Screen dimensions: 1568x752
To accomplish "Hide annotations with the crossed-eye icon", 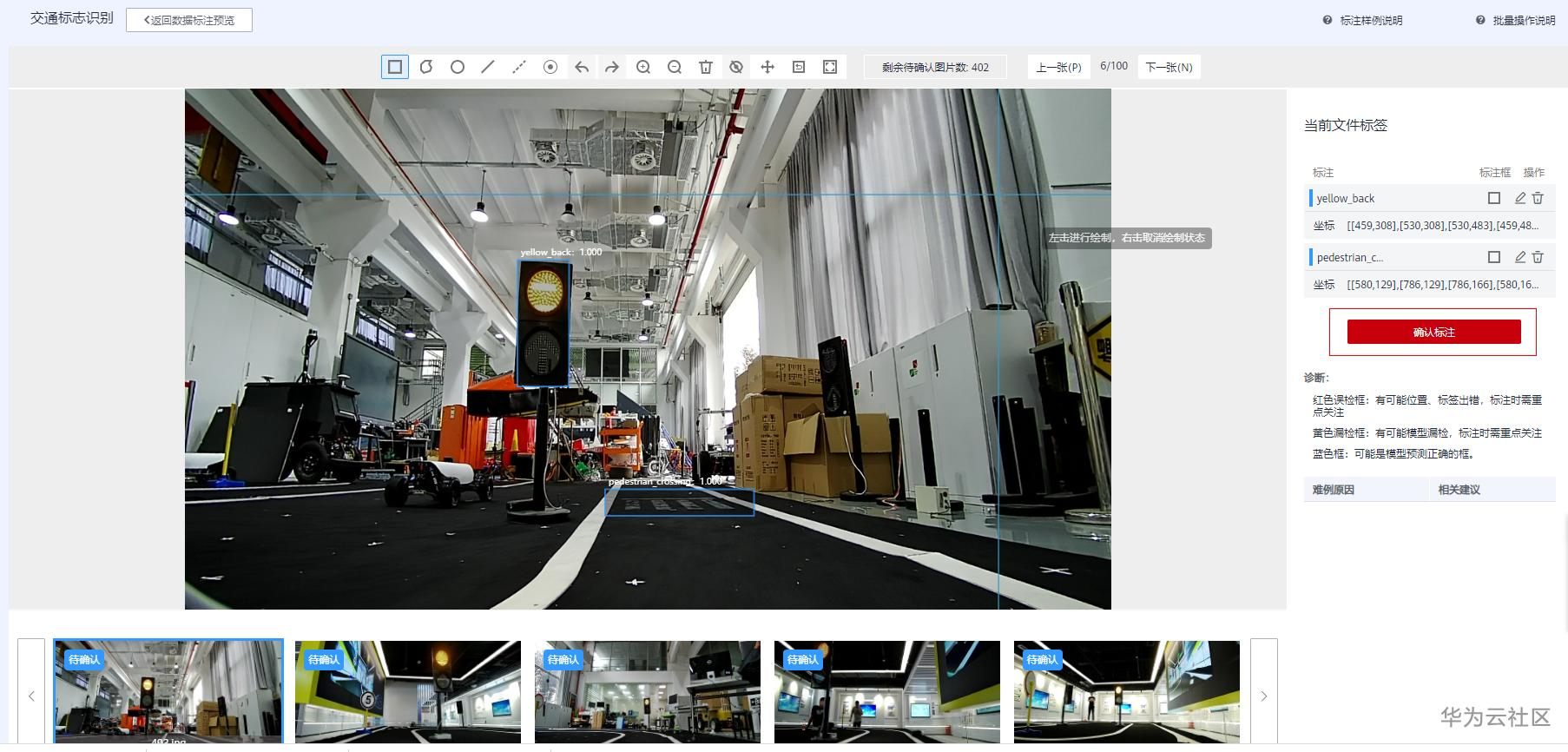I will point(736,67).
